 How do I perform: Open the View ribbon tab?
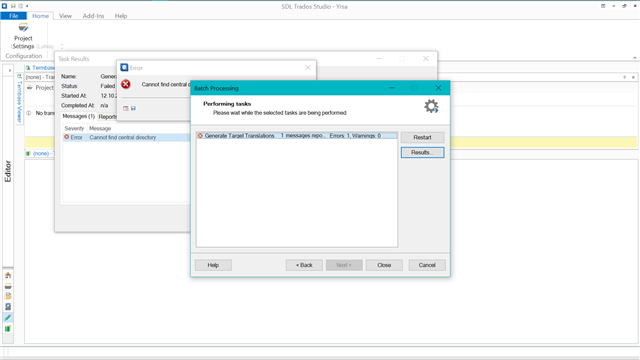[65, 16]
